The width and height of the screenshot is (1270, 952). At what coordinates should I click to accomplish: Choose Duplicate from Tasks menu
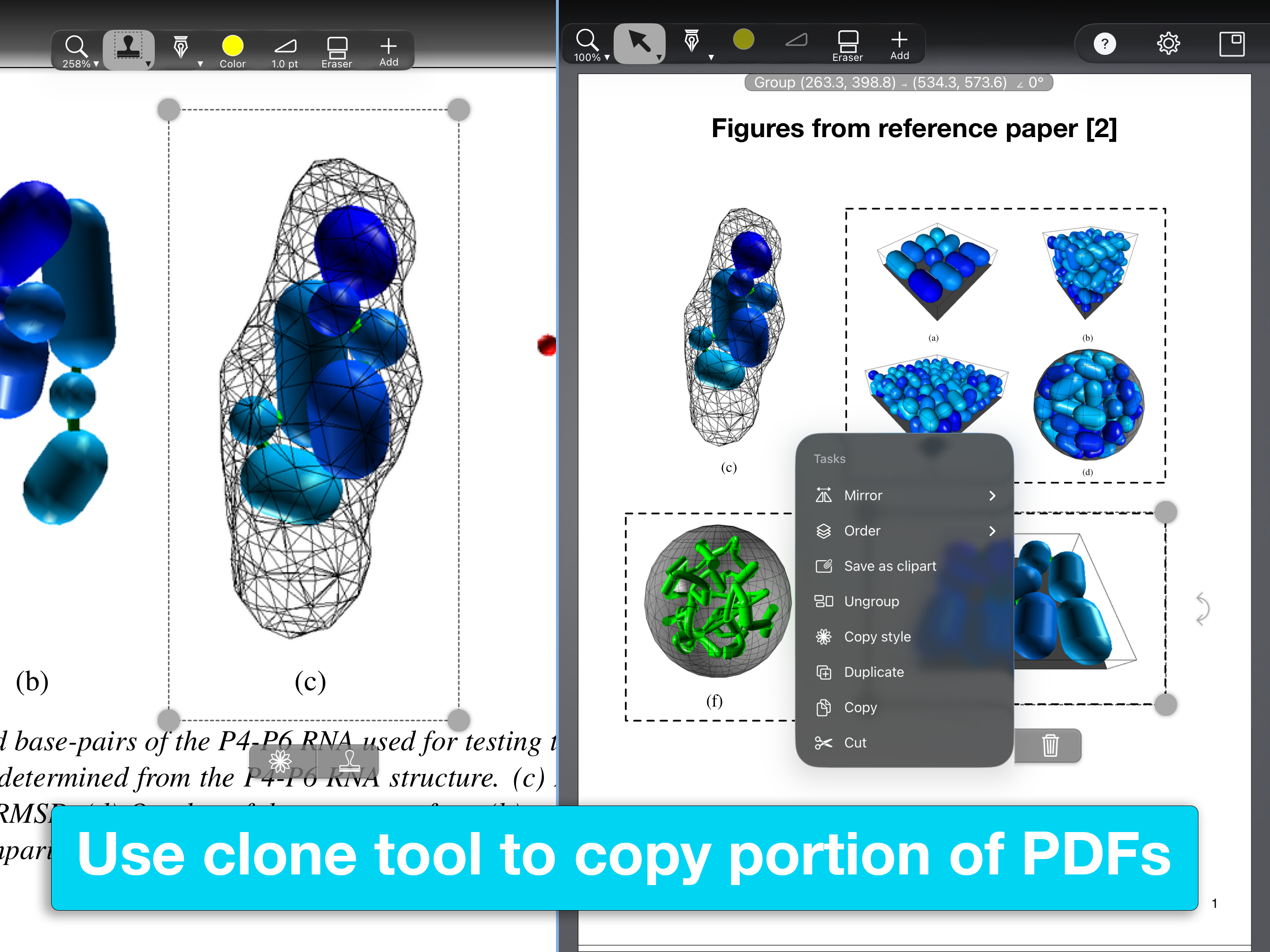tap(873, 672)
